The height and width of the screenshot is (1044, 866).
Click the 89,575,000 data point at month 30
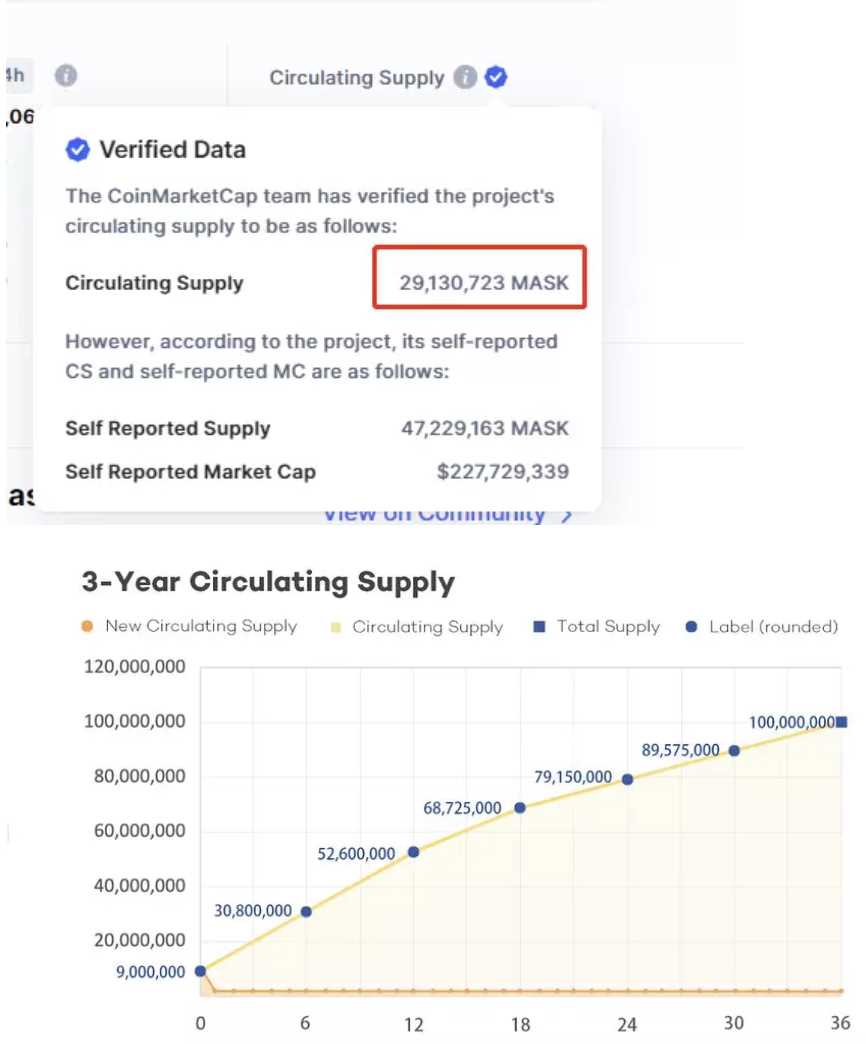coord(734,751)
